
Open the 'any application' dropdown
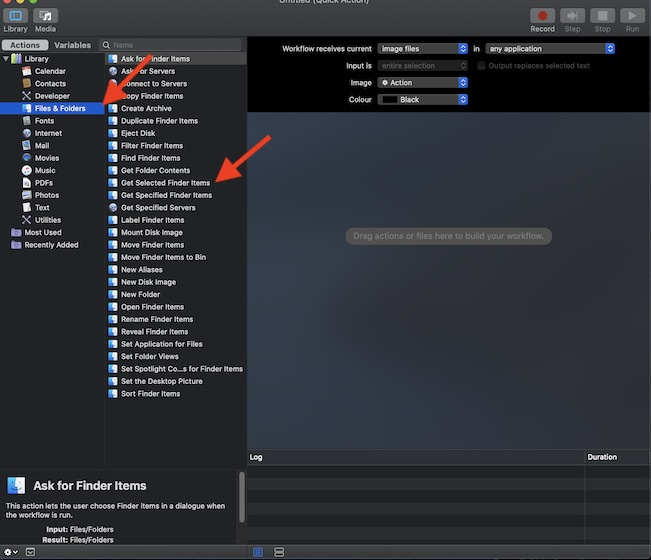(x=550, y=48)
